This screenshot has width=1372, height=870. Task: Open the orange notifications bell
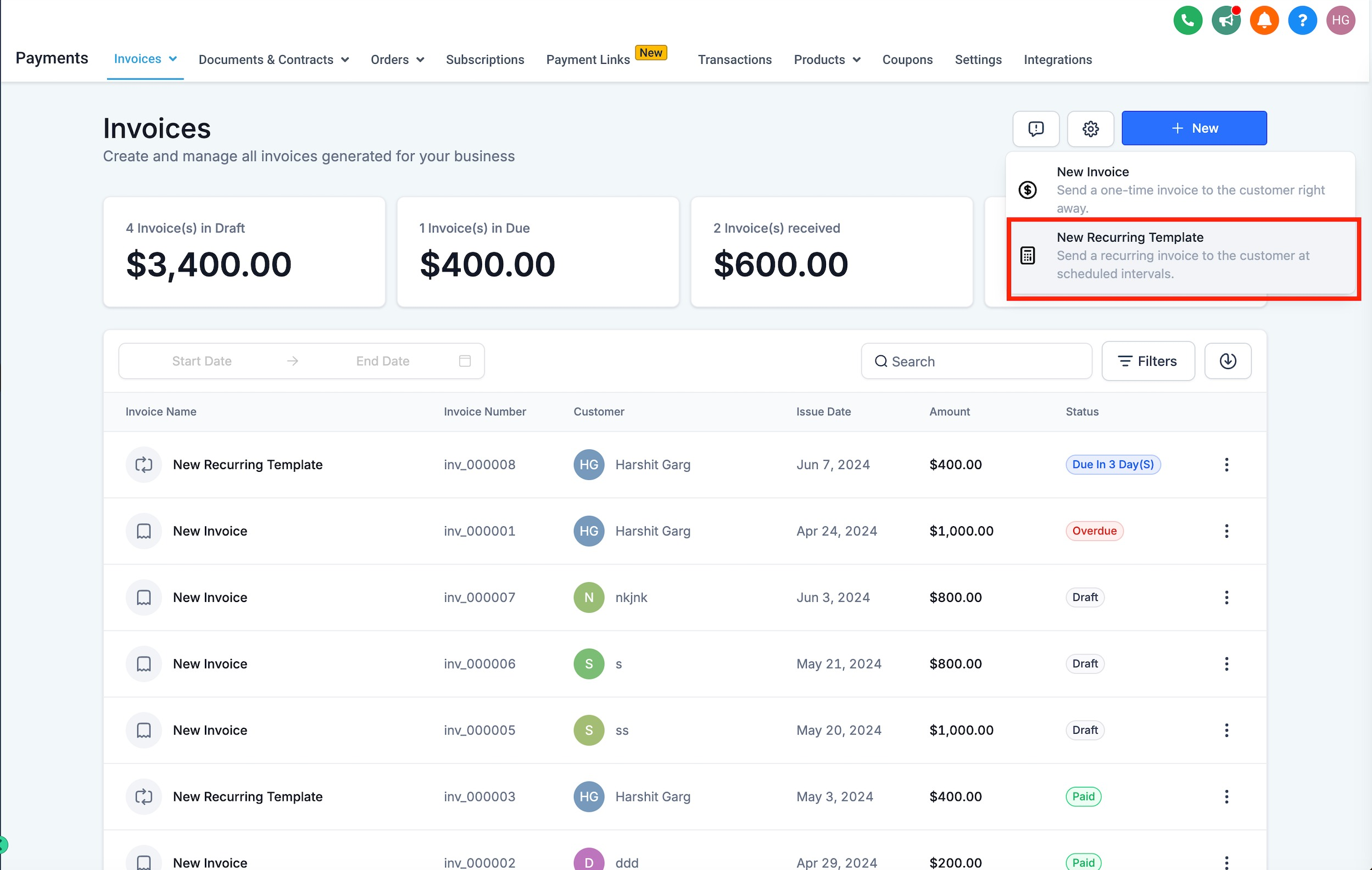1264,20
